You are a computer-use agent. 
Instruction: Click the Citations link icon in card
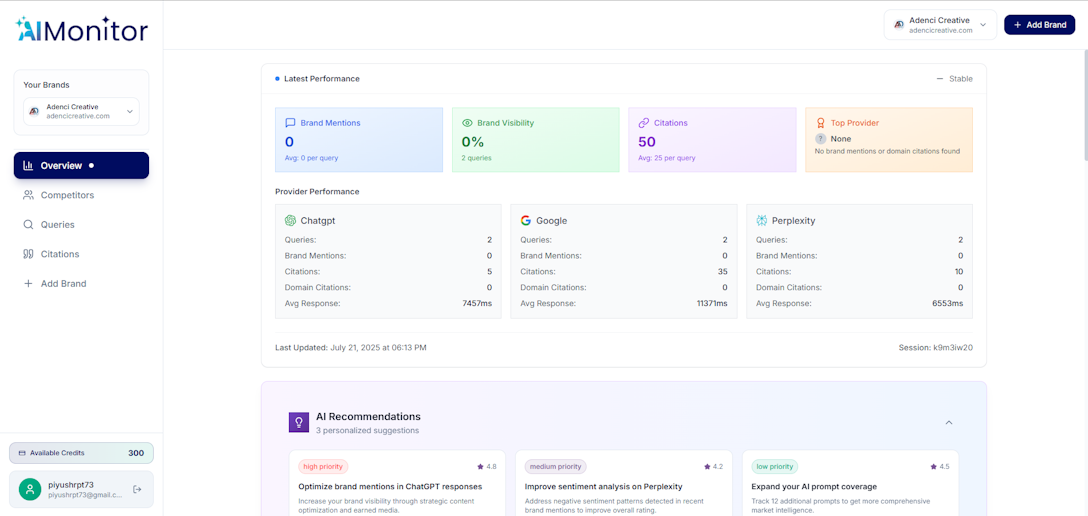[x=643, y=123]
